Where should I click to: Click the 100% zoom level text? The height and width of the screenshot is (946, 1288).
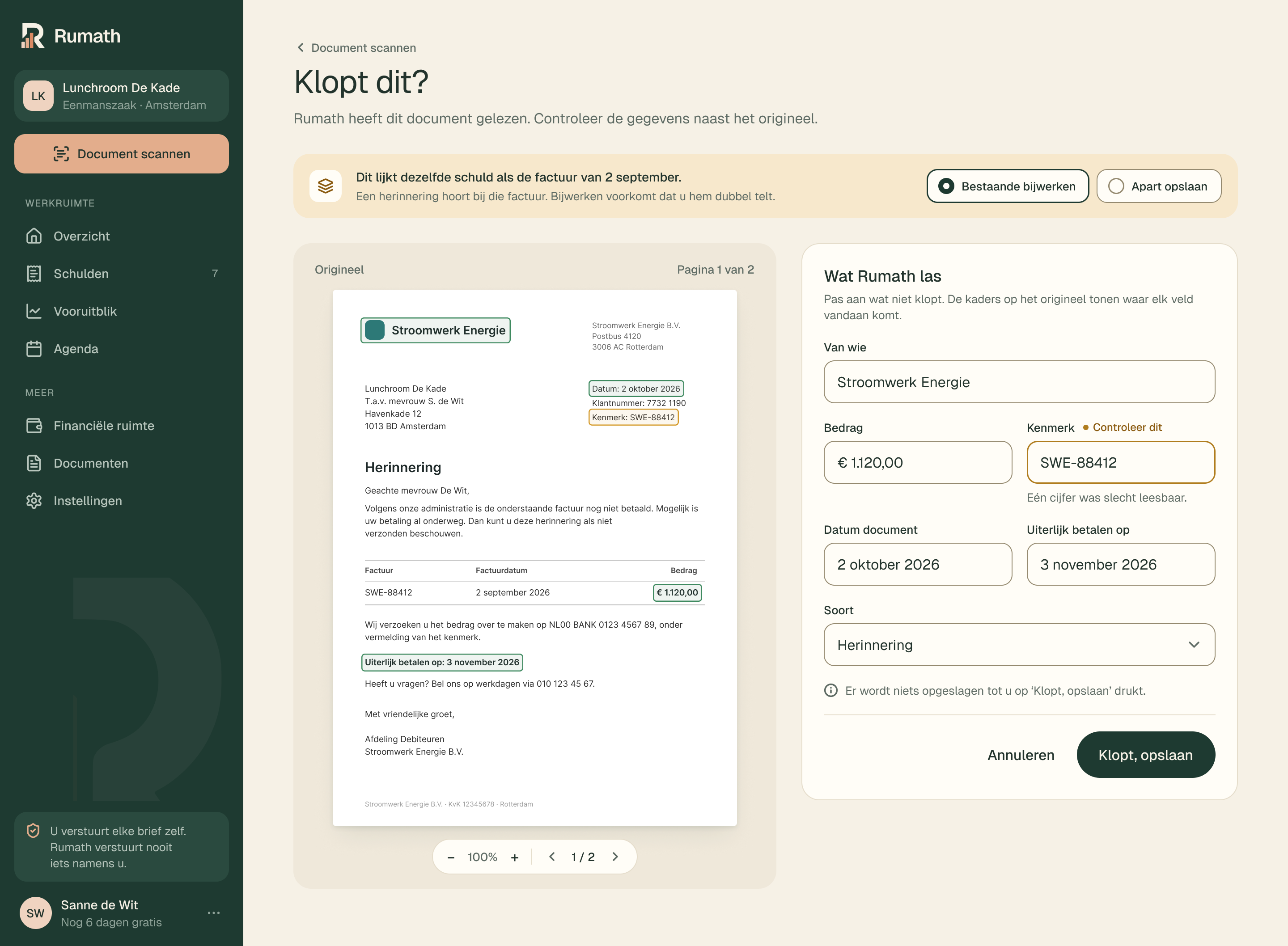click(482, 857)
